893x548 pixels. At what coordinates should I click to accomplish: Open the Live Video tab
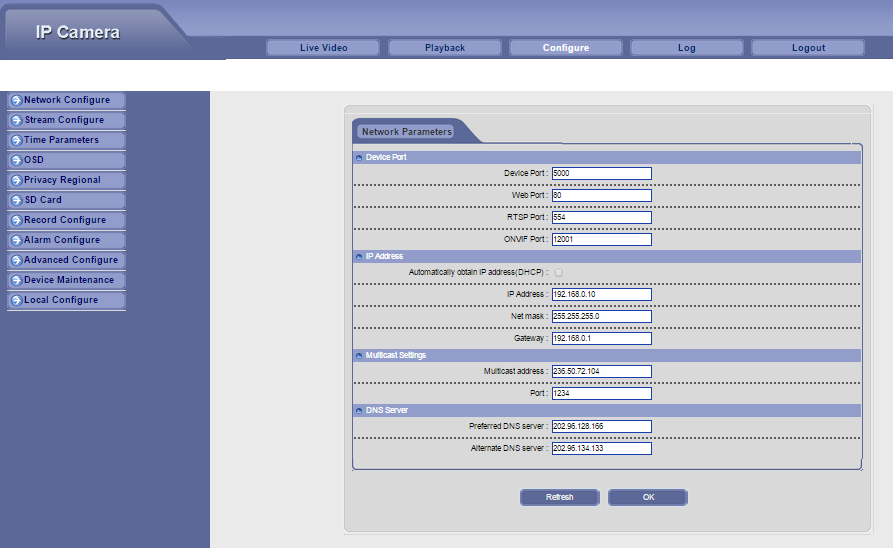pyautogui.click(x=323, y=48)
